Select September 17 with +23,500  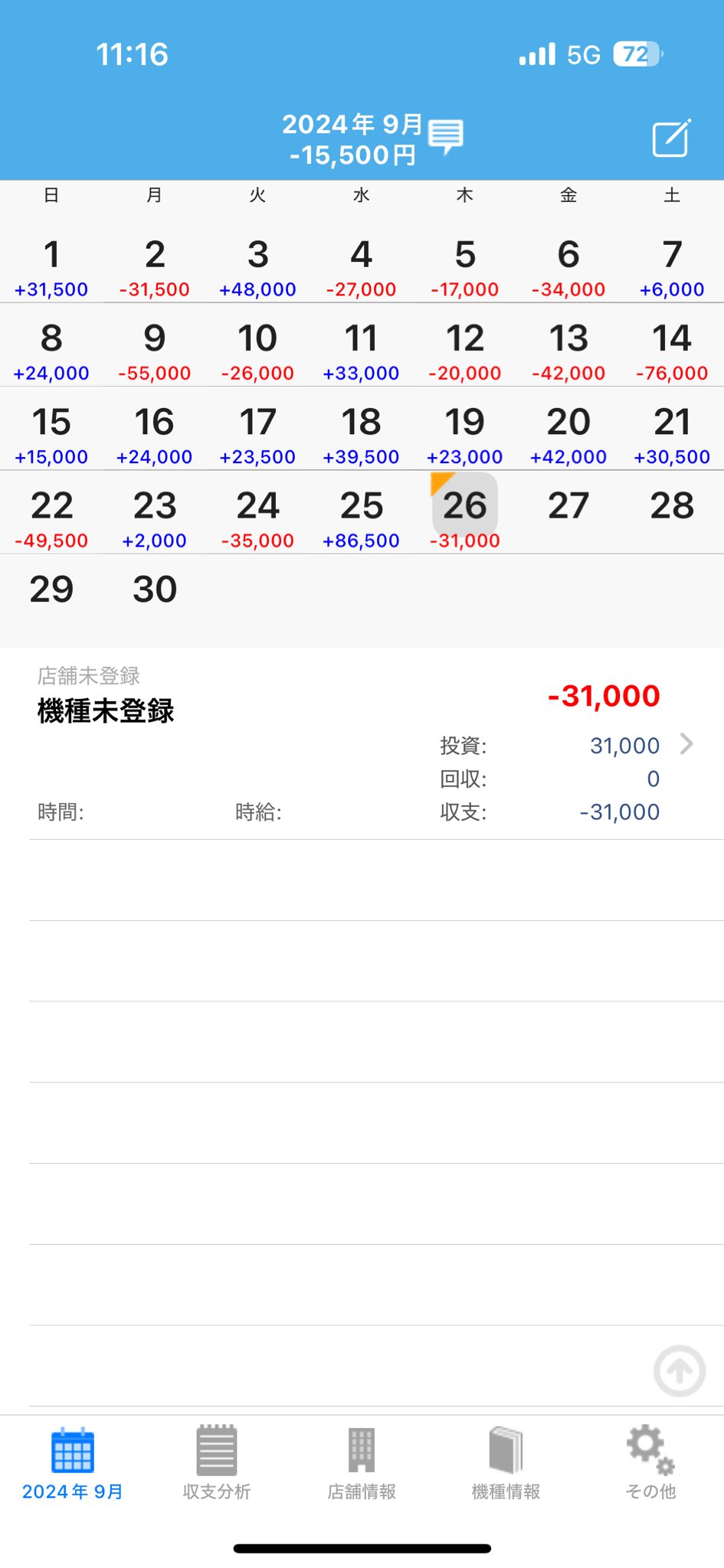(258, 433)
